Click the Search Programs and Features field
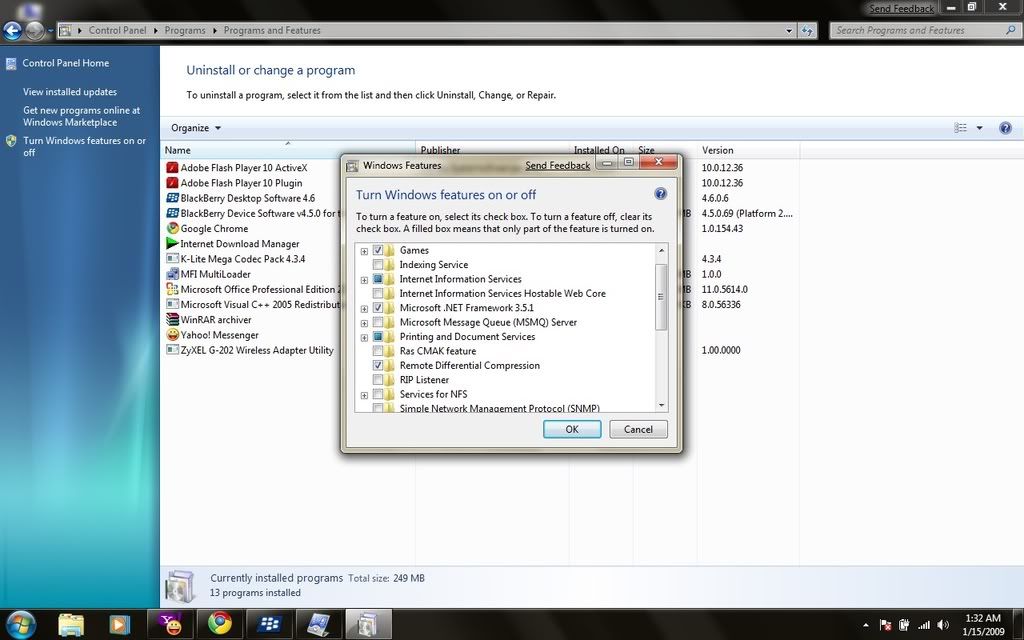1024x640 pixels. point(915,31)
